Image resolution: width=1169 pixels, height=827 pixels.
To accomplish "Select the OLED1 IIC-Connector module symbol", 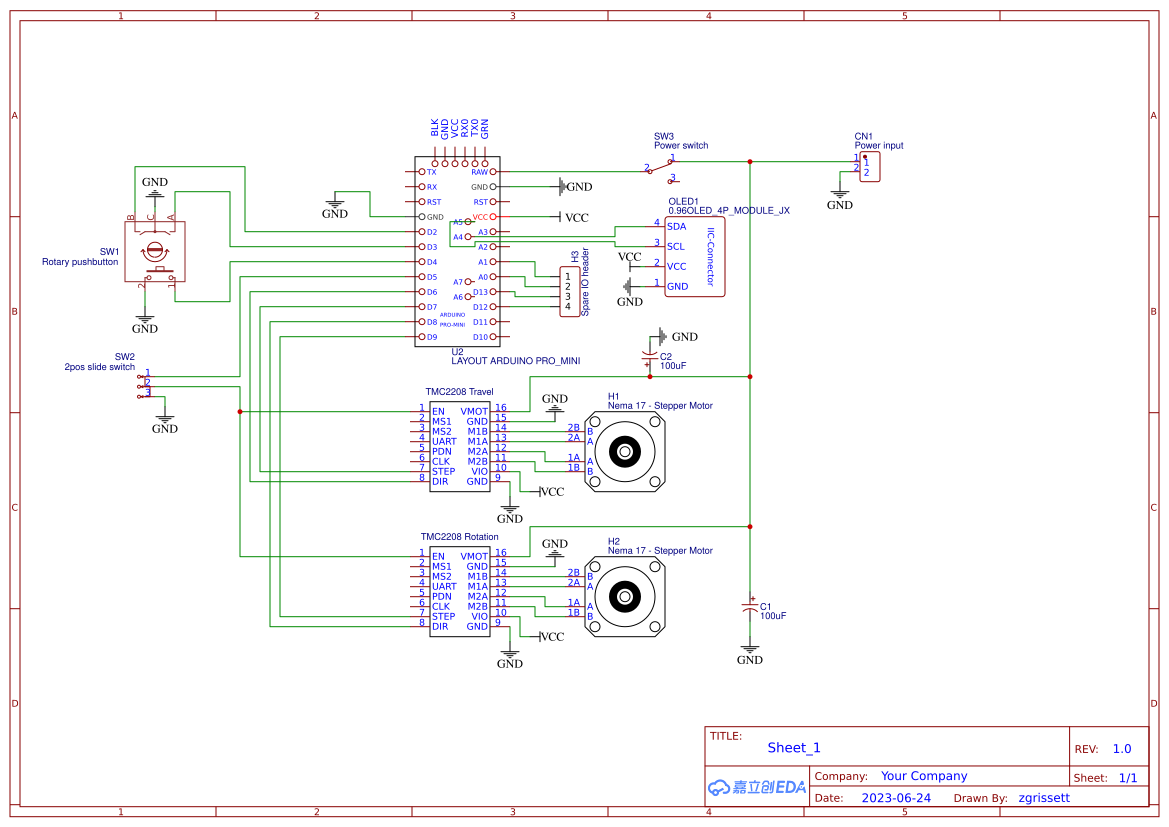I will coord(693,257).
